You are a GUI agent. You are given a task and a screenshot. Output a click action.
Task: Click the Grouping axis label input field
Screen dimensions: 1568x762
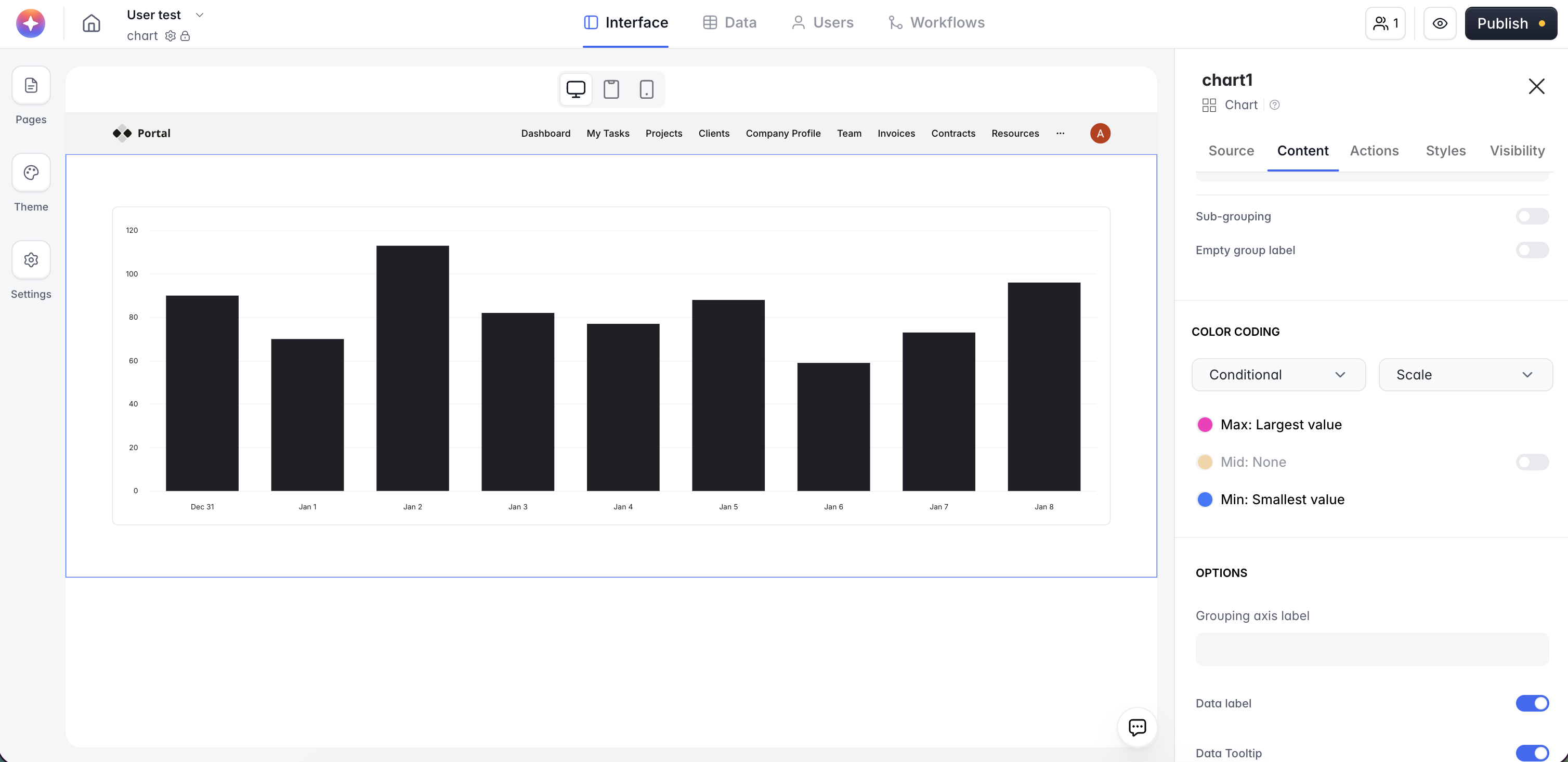click(1372, 649)
